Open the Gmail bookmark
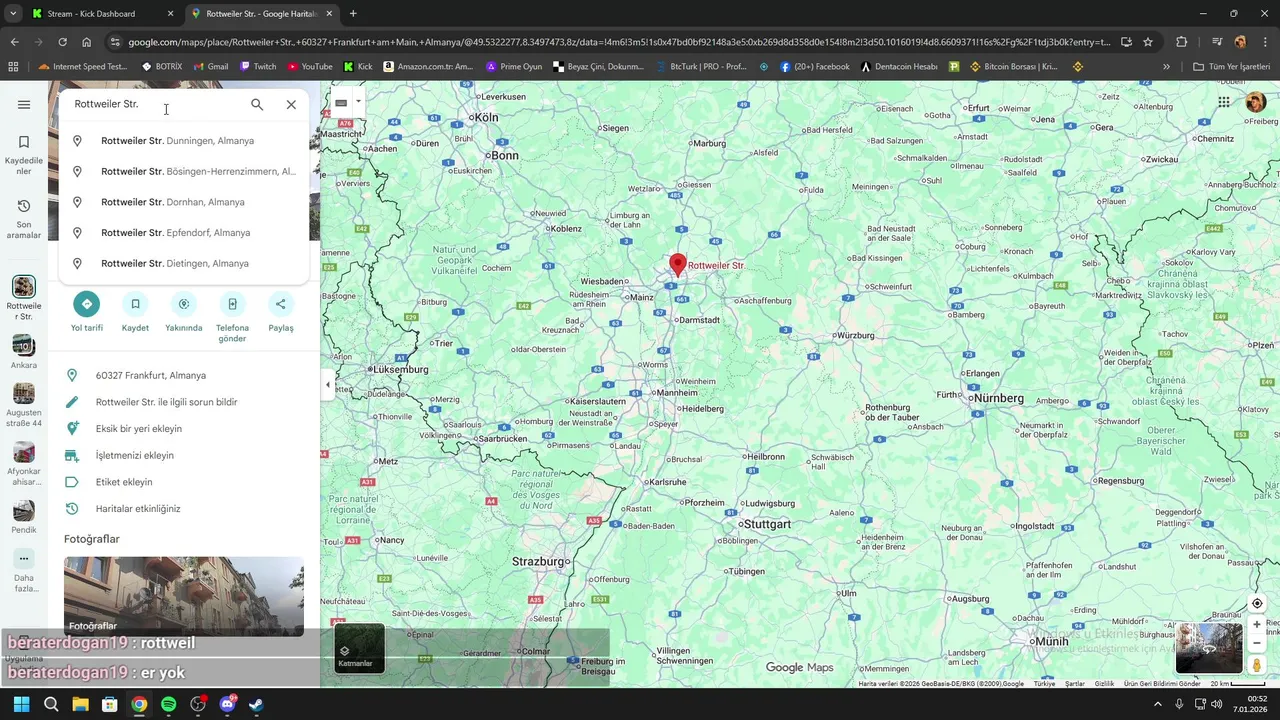The width and height of the screenshot is (1280, 720). [211, 67]
